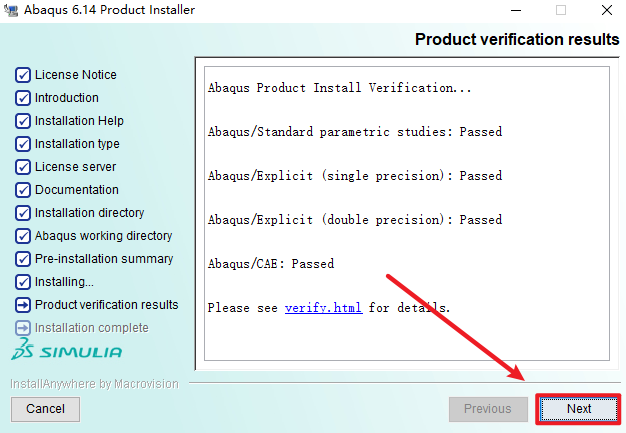Click the Pre-installation summary checkmark
The height and width of the screenshot is (433, 626).
pyautogui.click(x=23, y=259)
